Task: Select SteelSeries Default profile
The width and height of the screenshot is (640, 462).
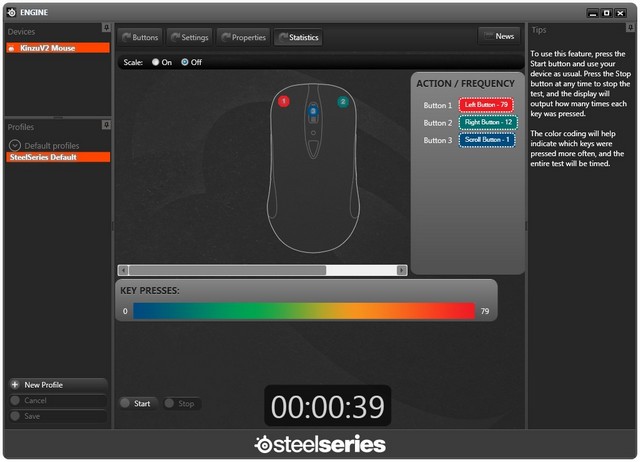Action: 58,157
